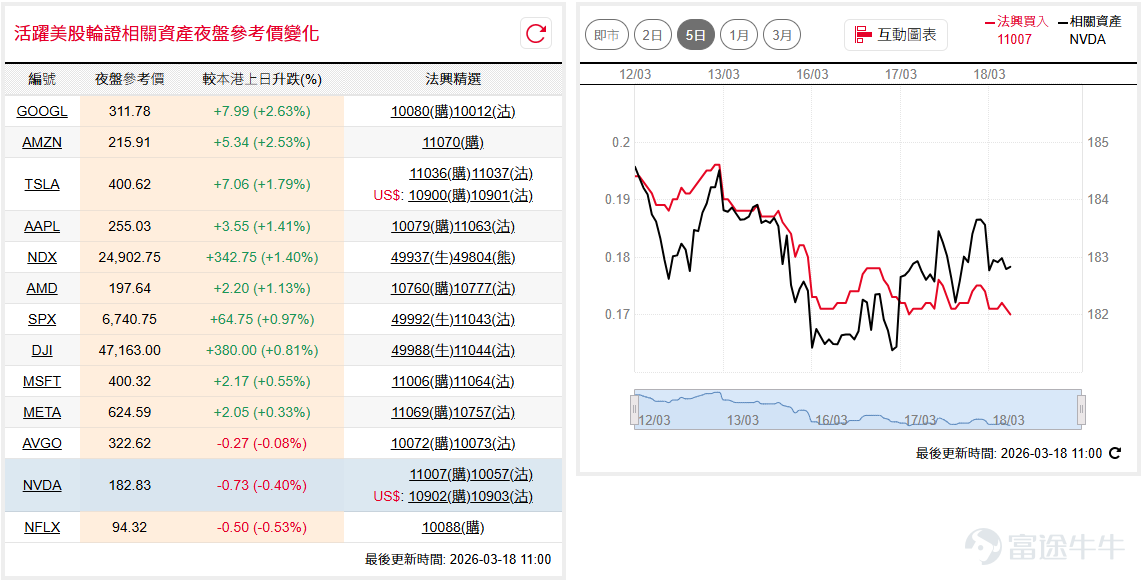Viewport: 1145px width, 583px height.
Task: Open MSFT put warrant 11064
Action: tap(484, 381)
